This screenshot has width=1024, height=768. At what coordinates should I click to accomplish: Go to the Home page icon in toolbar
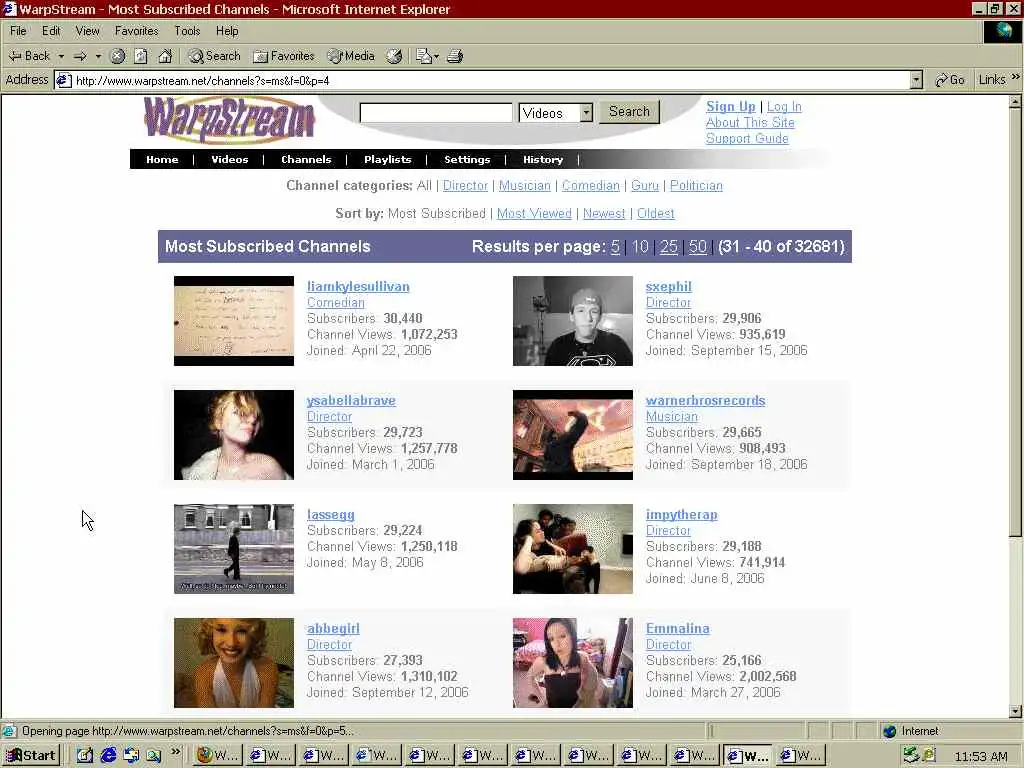click(165, 56)
